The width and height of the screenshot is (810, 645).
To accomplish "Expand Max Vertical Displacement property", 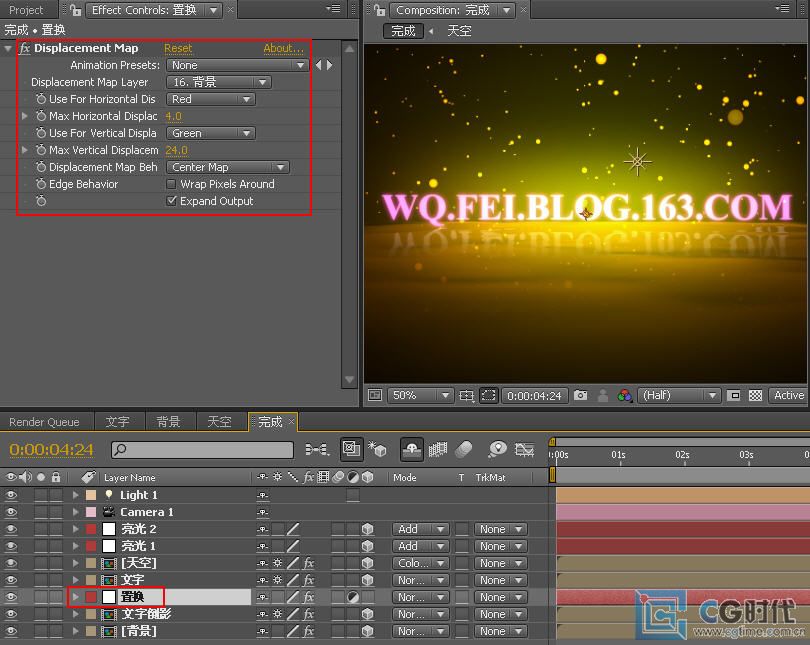I will tap(24, 150).
